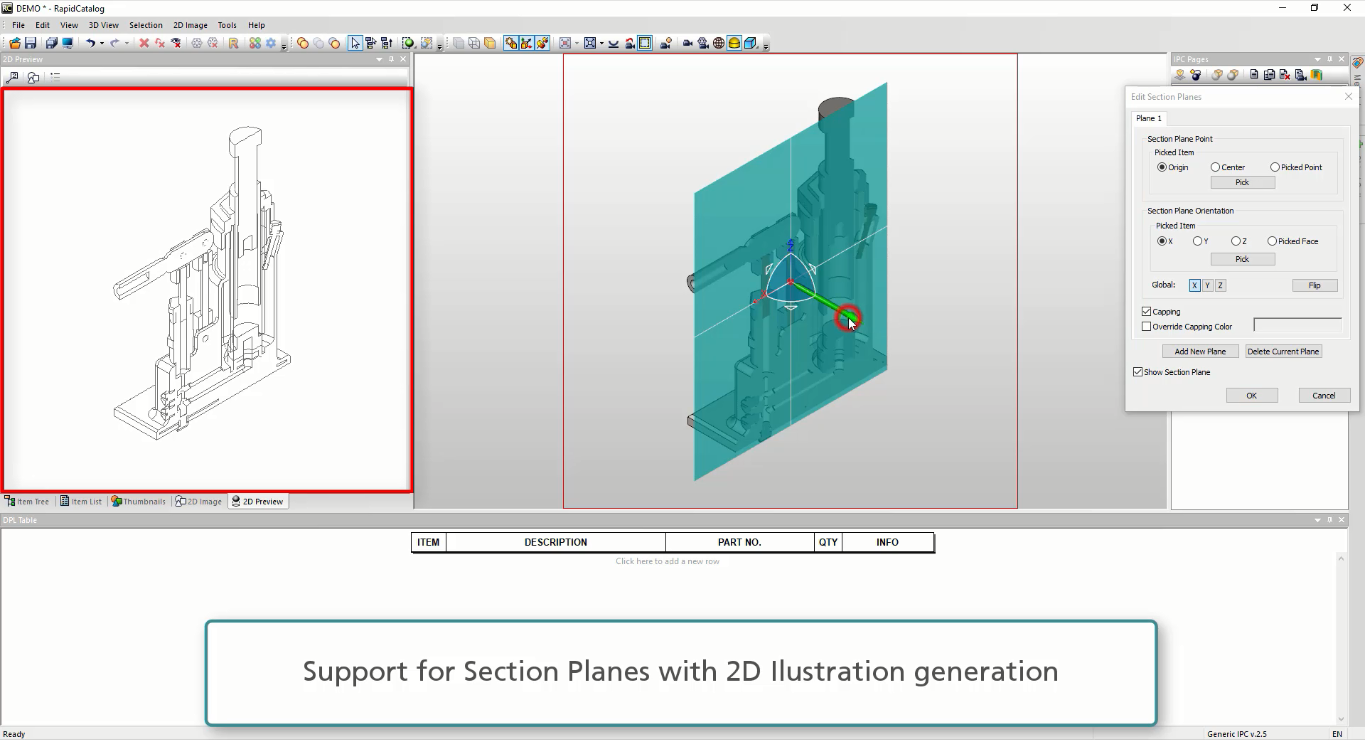Open the redo history dropdown arrow
Viewport: 1365px width, 740px height.
(x=127, y=43)
